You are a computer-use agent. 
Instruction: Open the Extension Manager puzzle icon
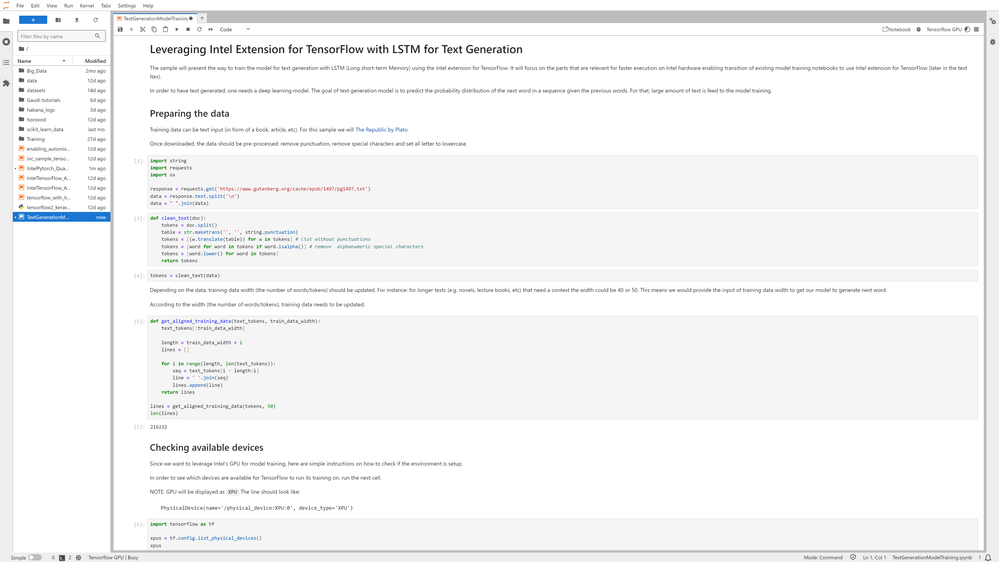6,83
